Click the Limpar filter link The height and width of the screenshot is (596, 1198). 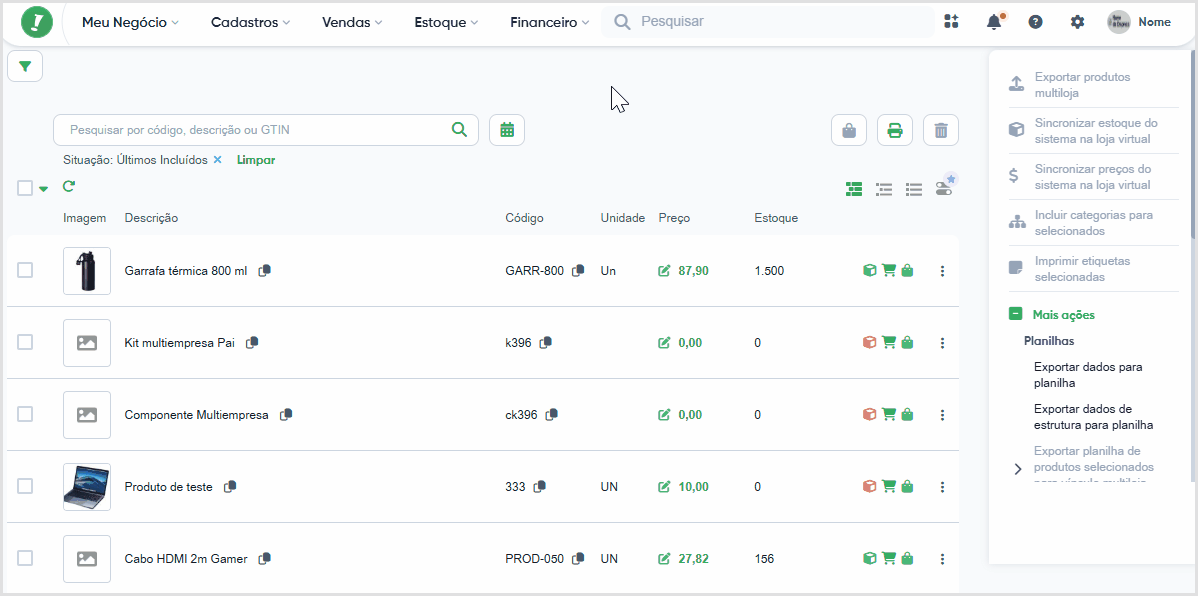tap(256, 160)
